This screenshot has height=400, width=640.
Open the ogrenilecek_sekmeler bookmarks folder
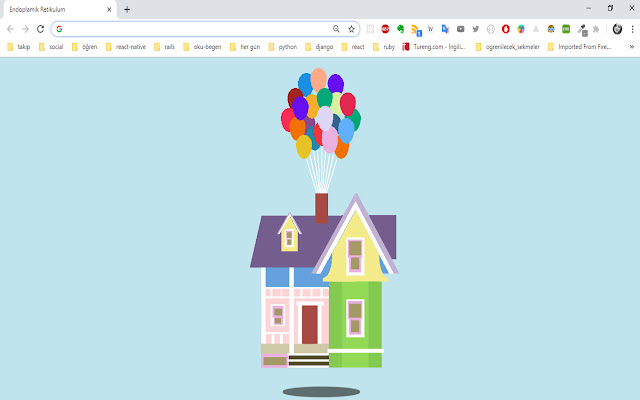508,47
